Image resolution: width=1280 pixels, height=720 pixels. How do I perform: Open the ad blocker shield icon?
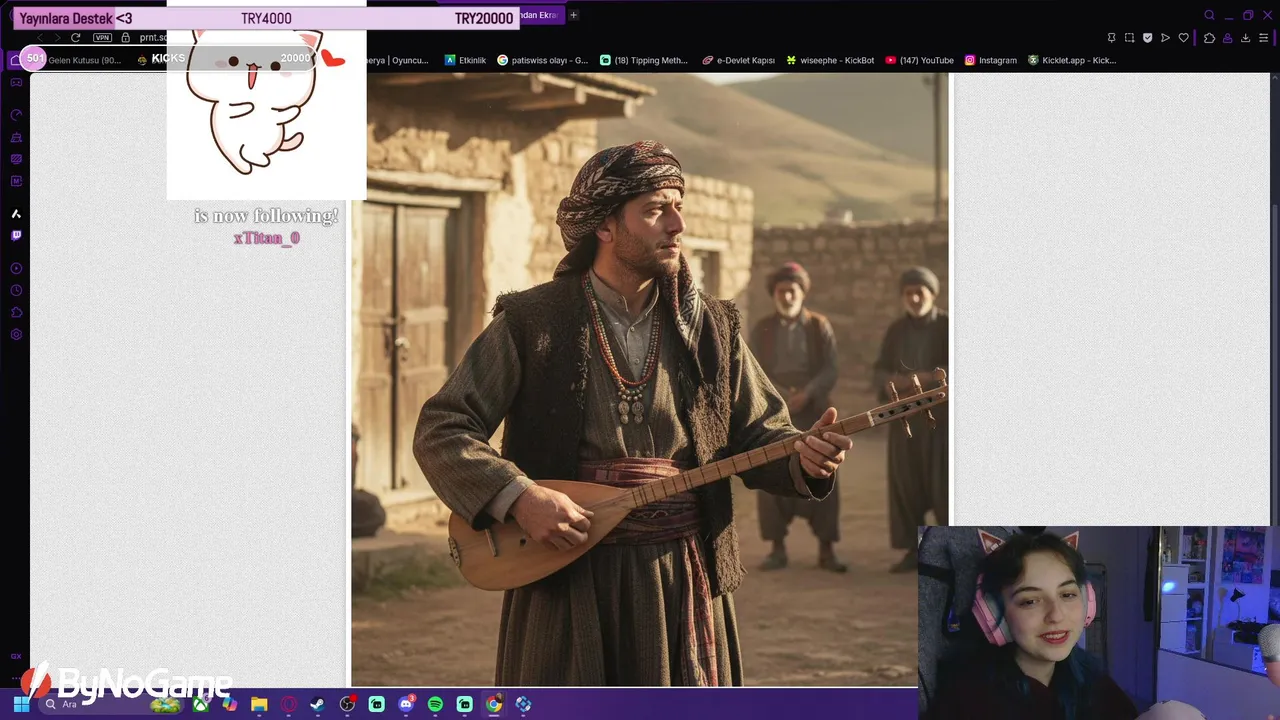point(1147,38)
